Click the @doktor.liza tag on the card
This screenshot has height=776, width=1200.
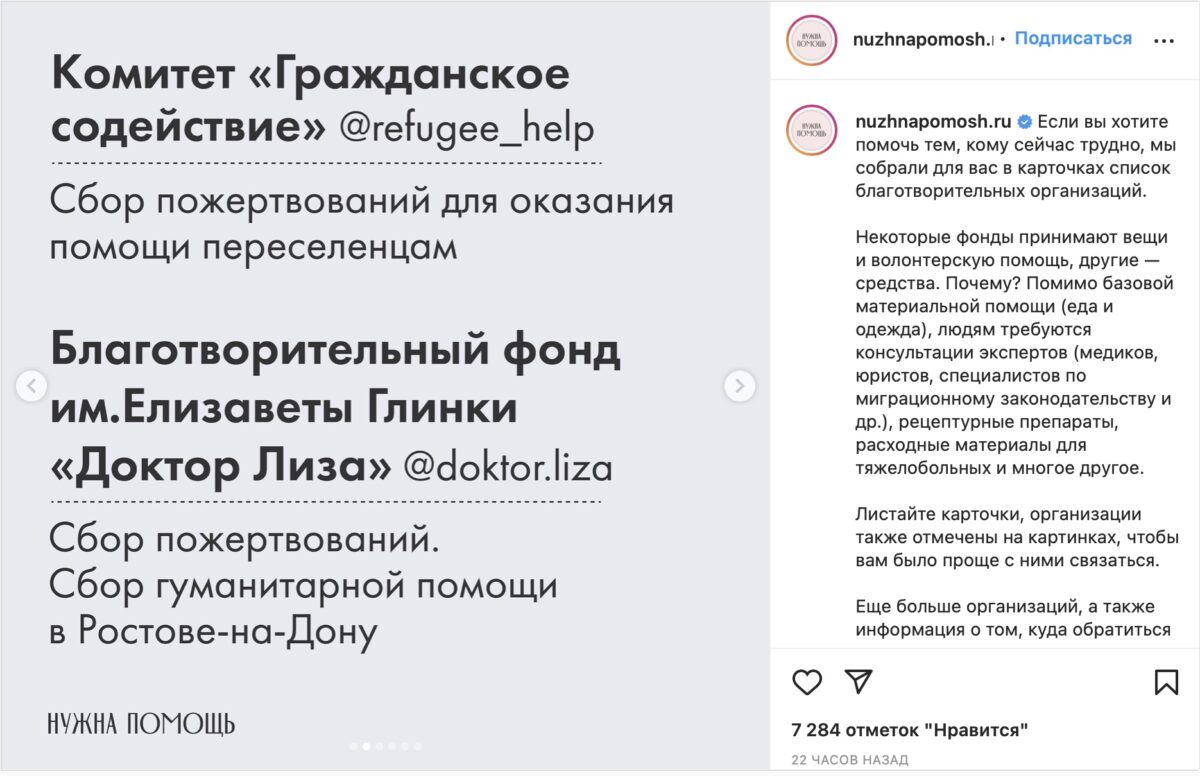(x=507, y=466)
